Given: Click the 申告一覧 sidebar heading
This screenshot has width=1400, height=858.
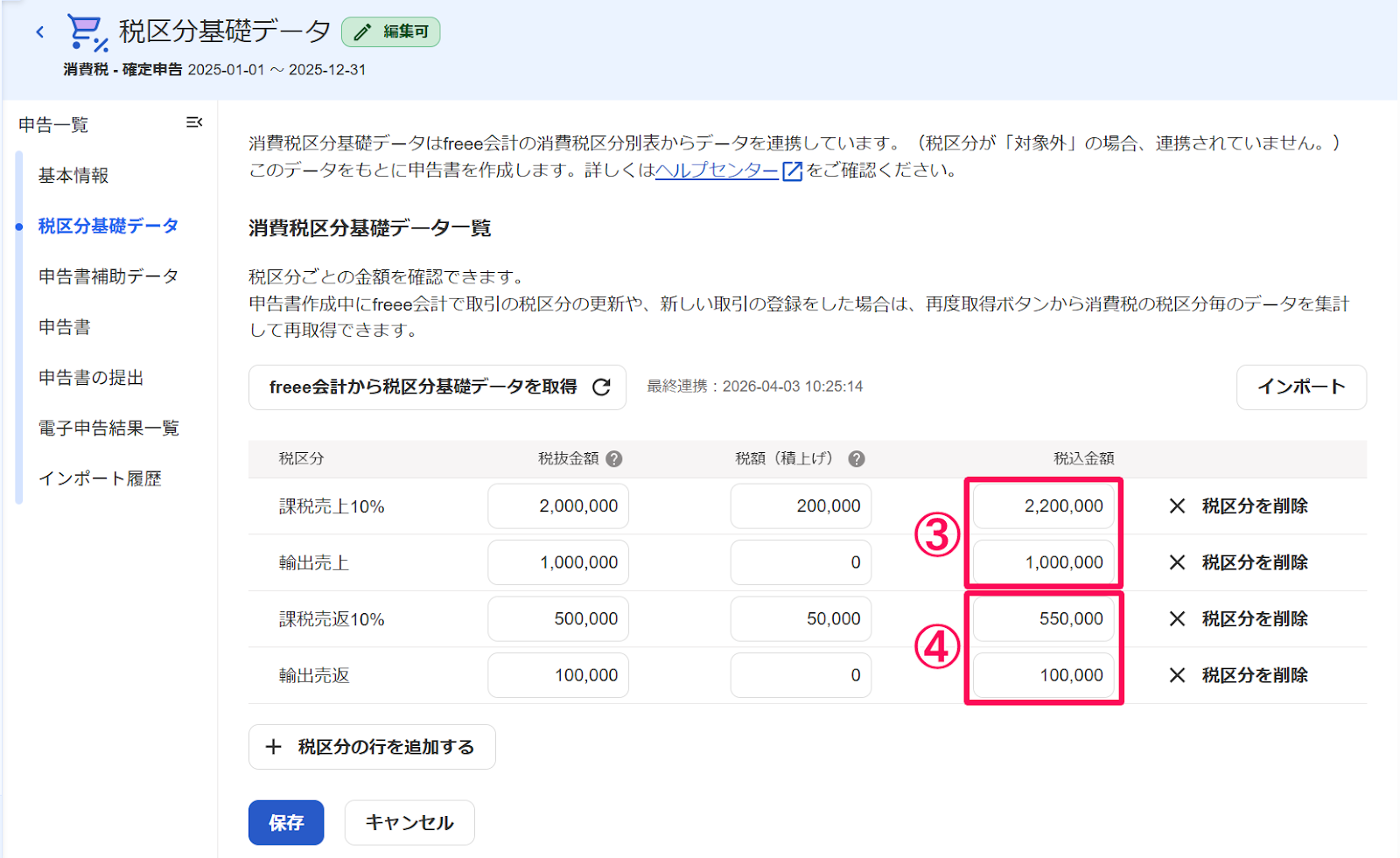Looking at the screenshot, I should pos(53,125).
